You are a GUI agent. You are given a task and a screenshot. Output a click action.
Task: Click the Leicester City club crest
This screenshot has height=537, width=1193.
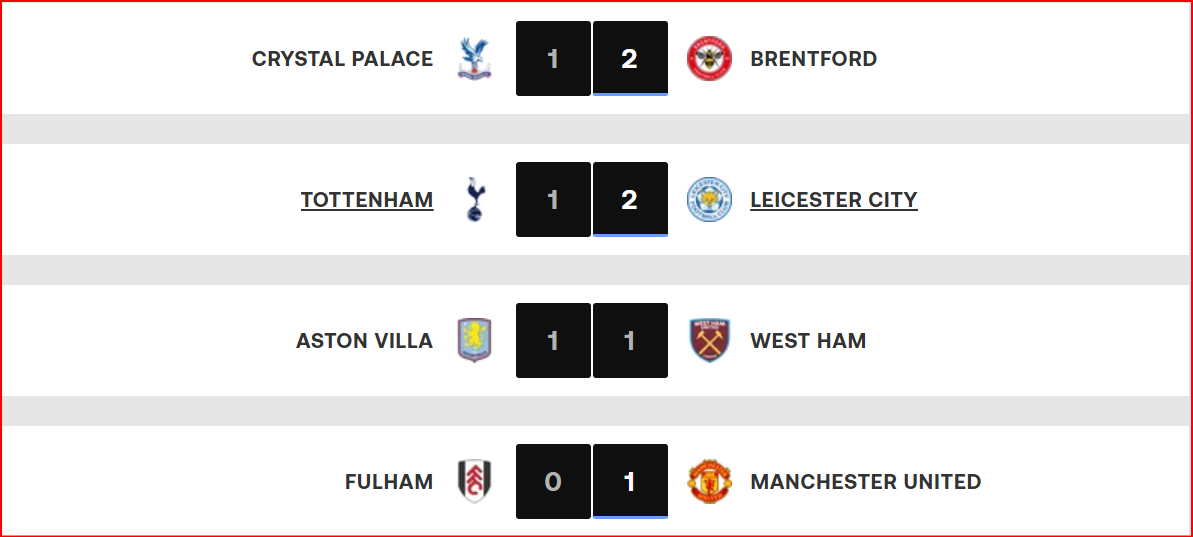click(x=709, y=200)
